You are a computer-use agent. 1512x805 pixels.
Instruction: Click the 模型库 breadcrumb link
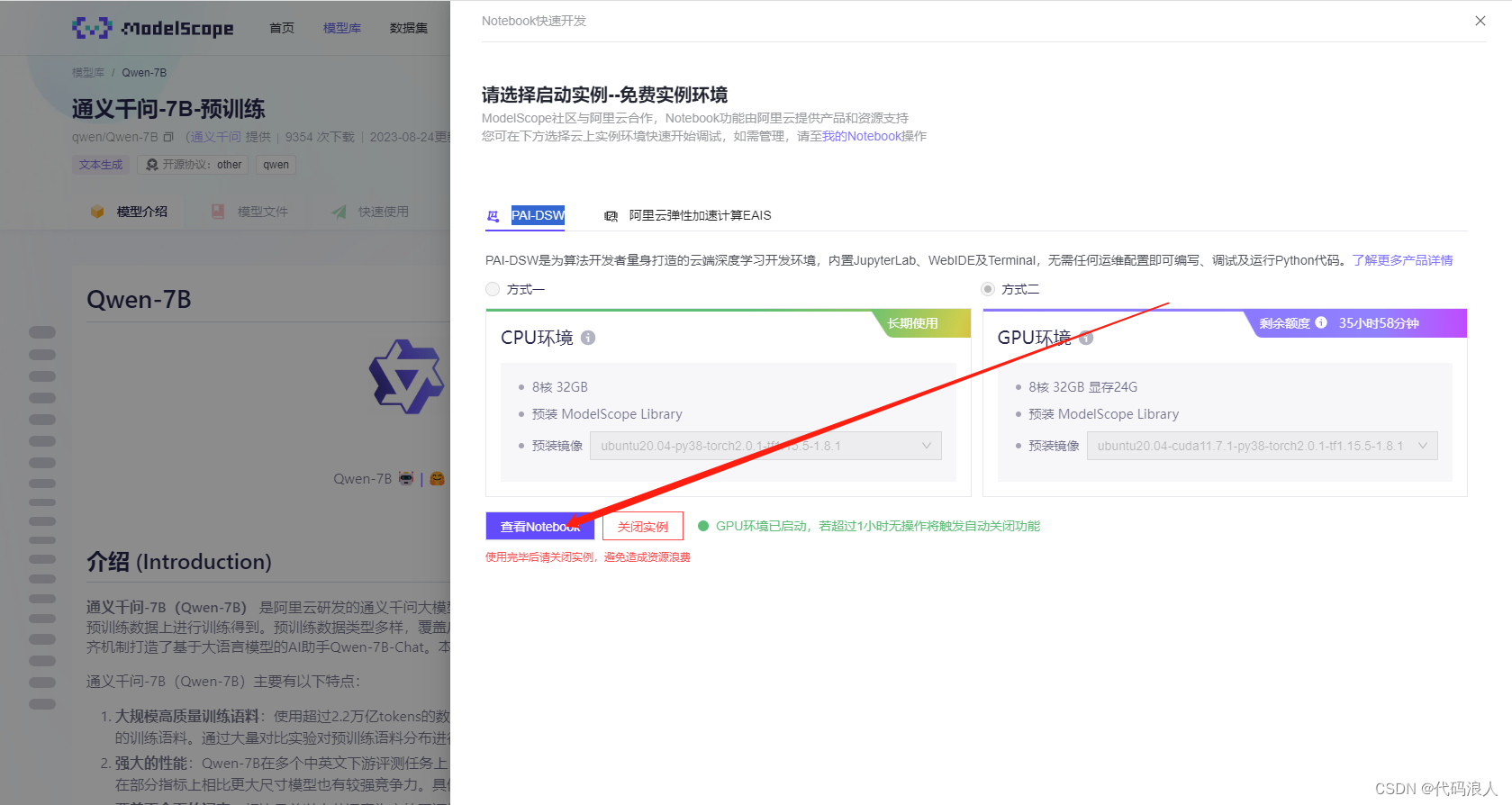point(88,73)
